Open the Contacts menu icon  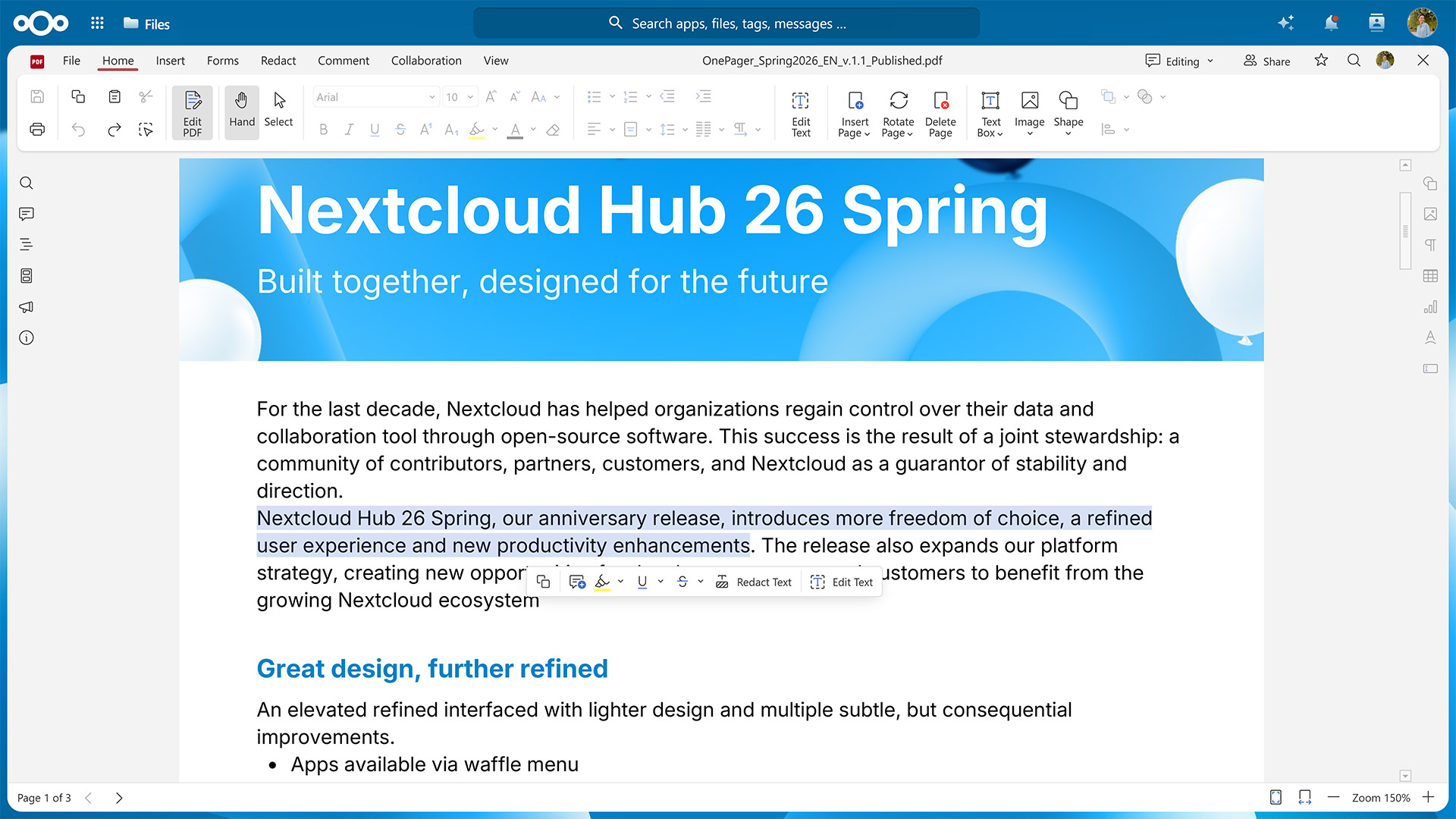click(1376, 23)
